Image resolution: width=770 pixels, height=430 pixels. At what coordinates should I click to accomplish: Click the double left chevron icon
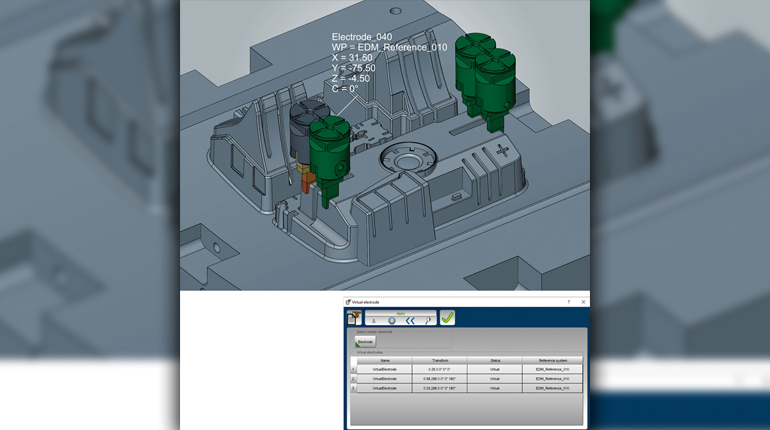coord(410,321)
